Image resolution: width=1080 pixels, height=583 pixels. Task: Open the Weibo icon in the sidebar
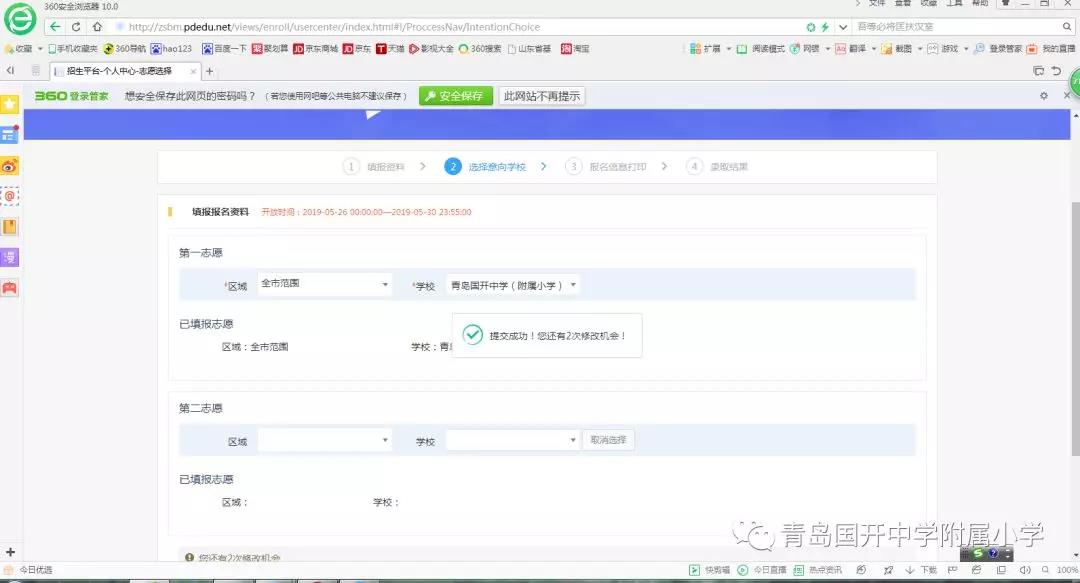click(10, 167)
